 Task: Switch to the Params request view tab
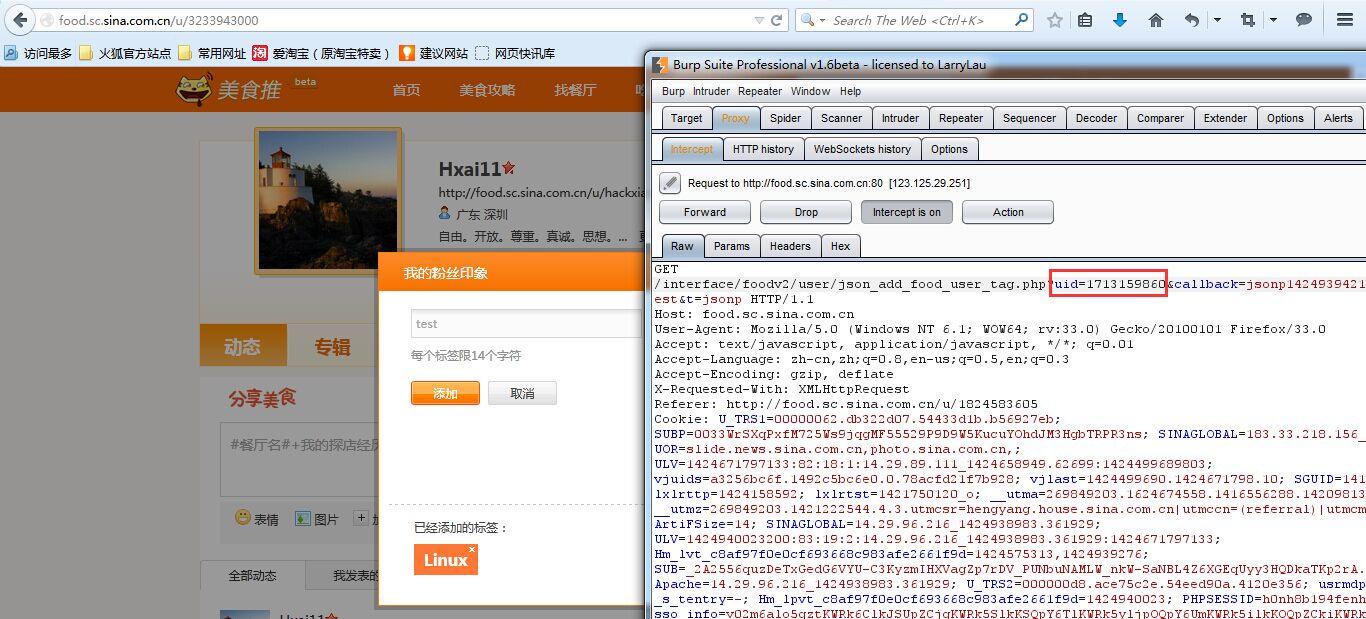[x=732, y=246]
